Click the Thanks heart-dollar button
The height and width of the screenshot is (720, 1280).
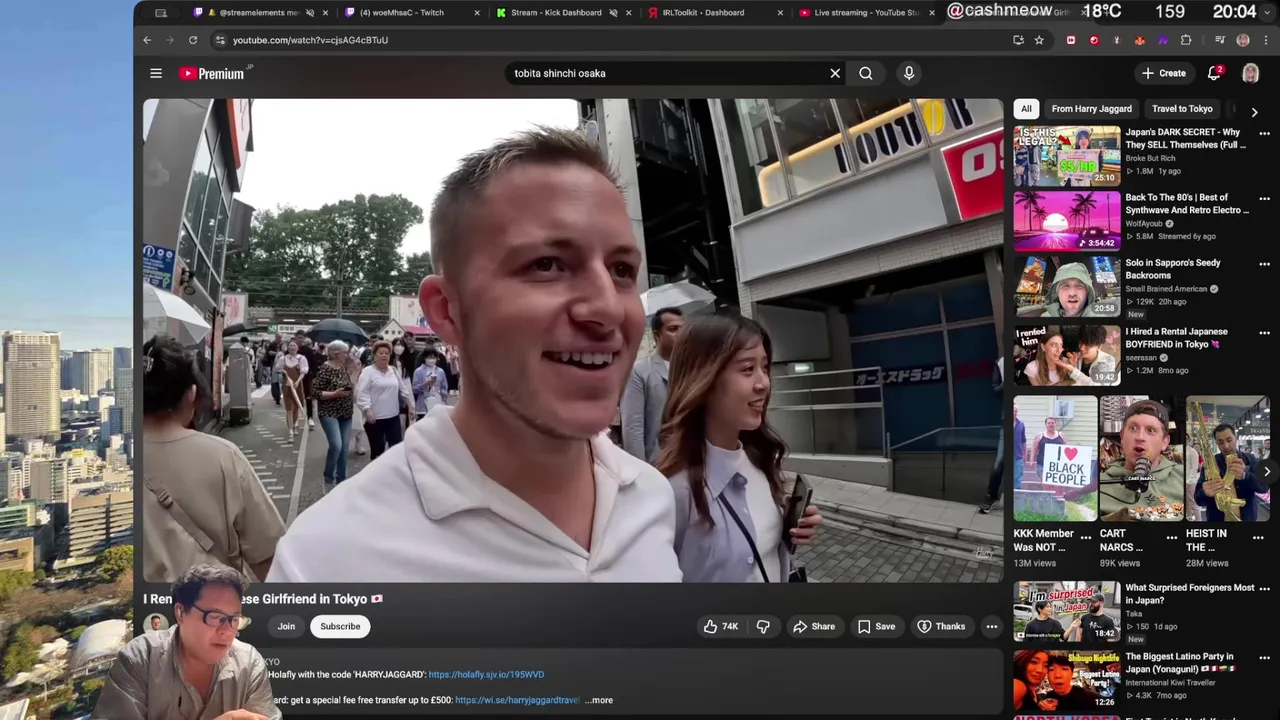(941, 626)
